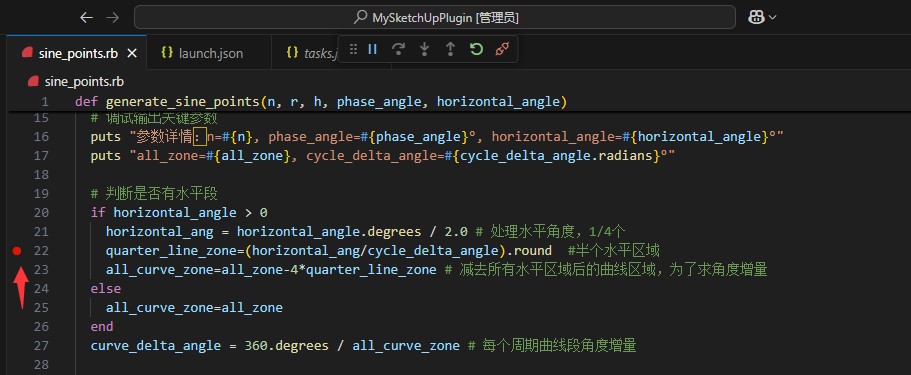Viewport: 911px width, 375px height.
Task: Close the sine_points.rb tab
Action: click(x=132, y=53)
